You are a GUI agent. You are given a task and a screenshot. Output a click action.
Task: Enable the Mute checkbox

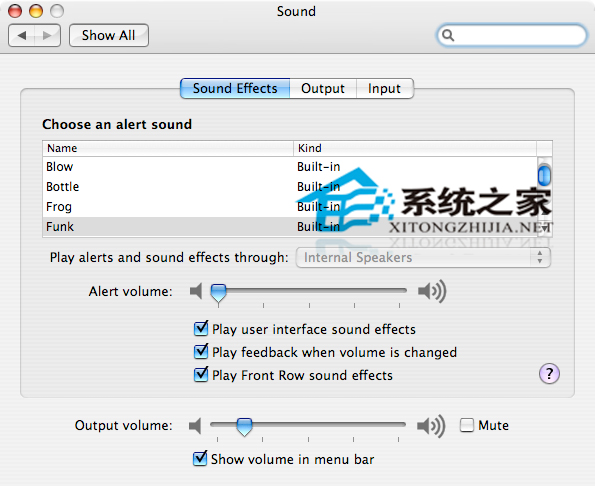467,425
